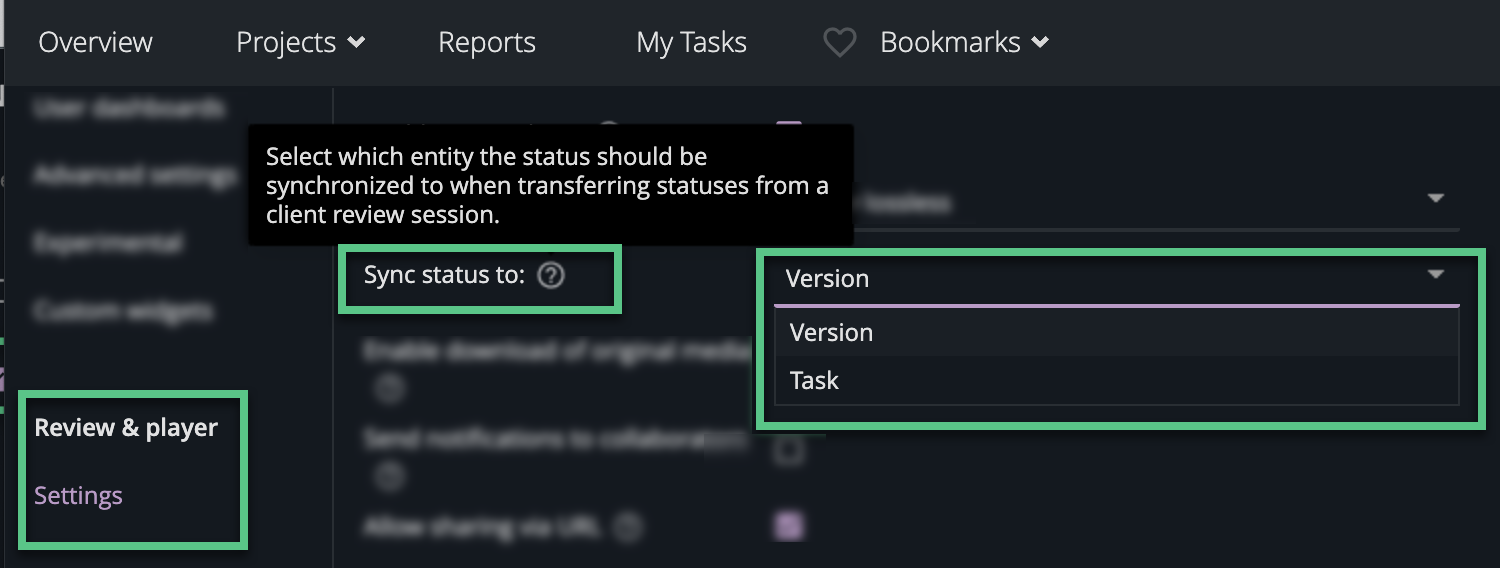The image size is (1500, 568).
Task: Click the Sync status help question icon
Action: click(551, 276)
